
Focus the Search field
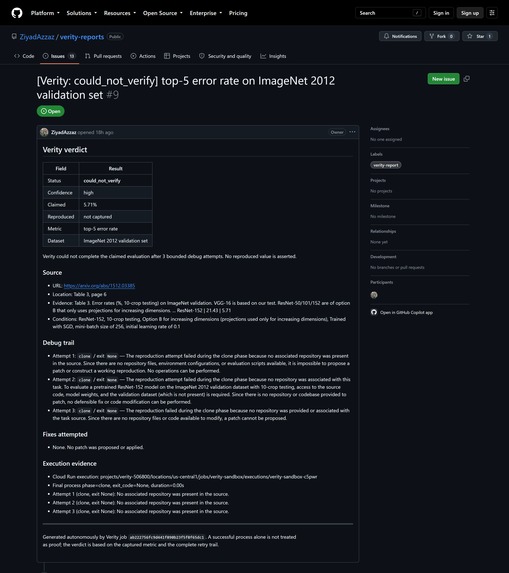(390, 13)
